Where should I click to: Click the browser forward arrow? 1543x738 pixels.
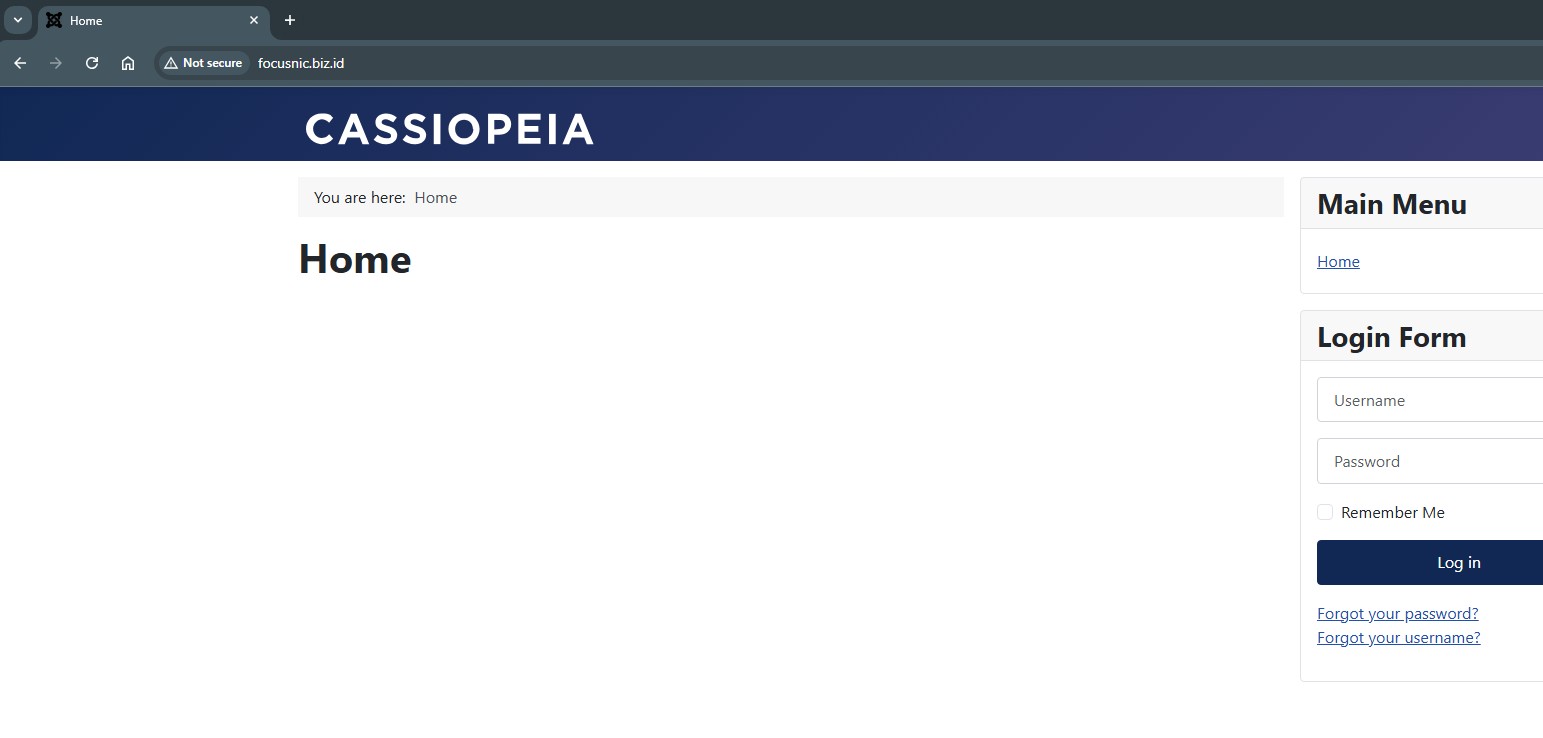(x=56, y=63)
